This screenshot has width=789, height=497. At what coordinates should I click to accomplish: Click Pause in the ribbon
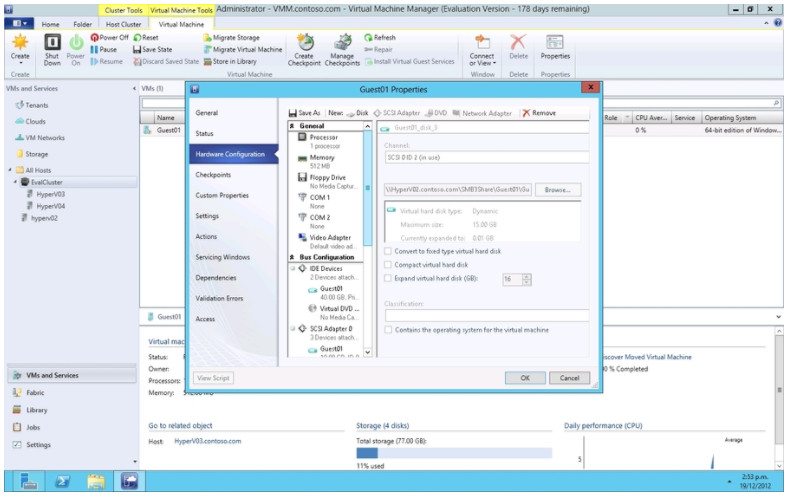coord(104,49)
